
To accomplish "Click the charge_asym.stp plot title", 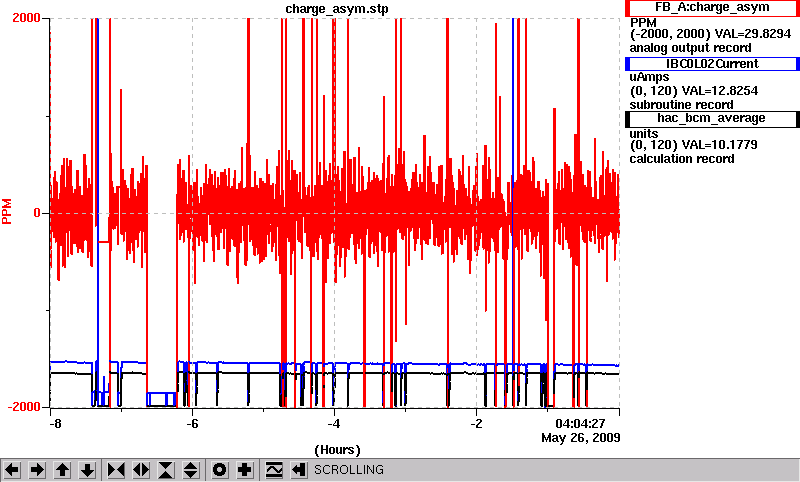I will (337, 9).
